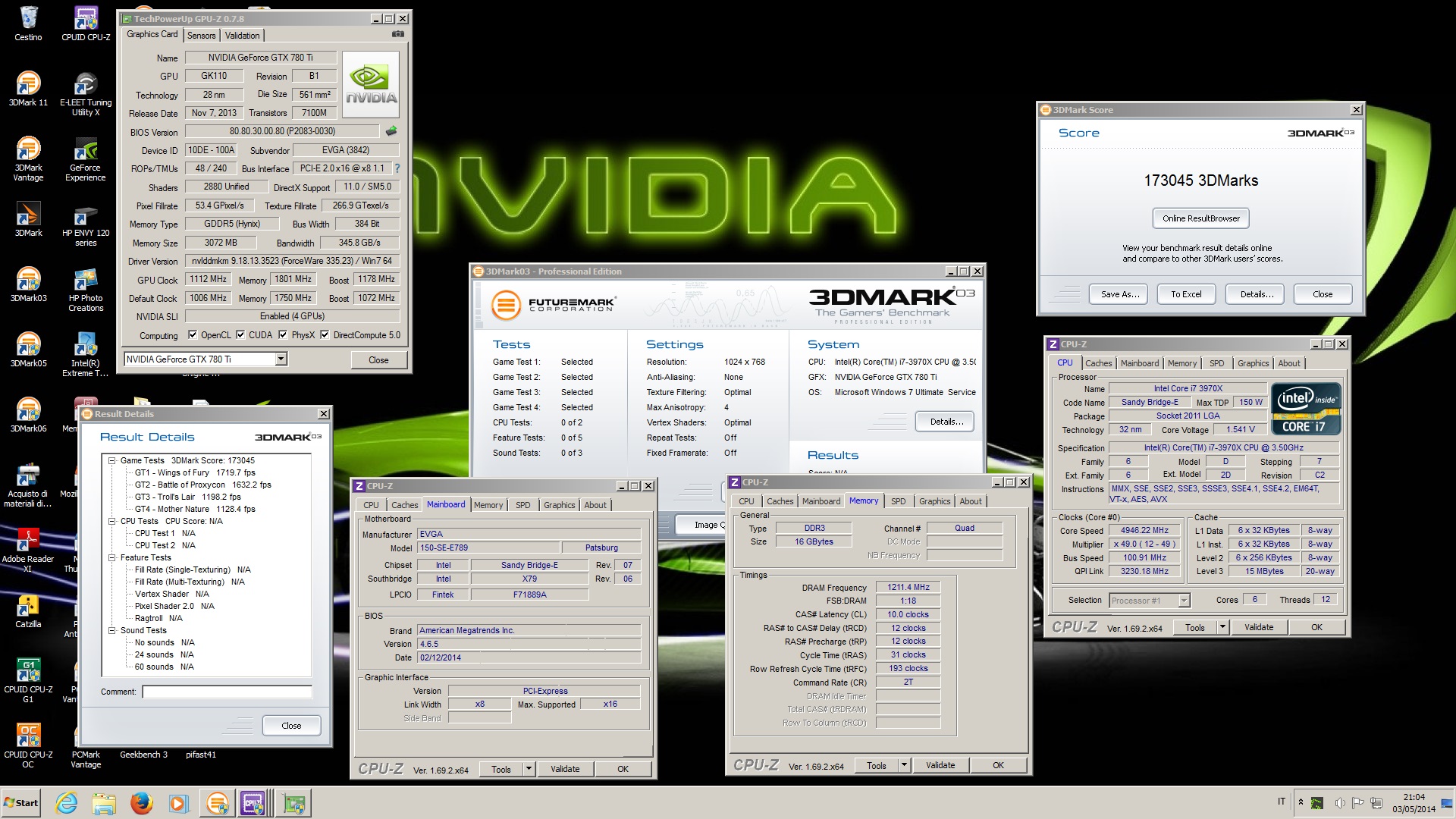Click the To Excel button
Image resolution: width=1456 pixels, height=819 pixels.
point(1186,294)
